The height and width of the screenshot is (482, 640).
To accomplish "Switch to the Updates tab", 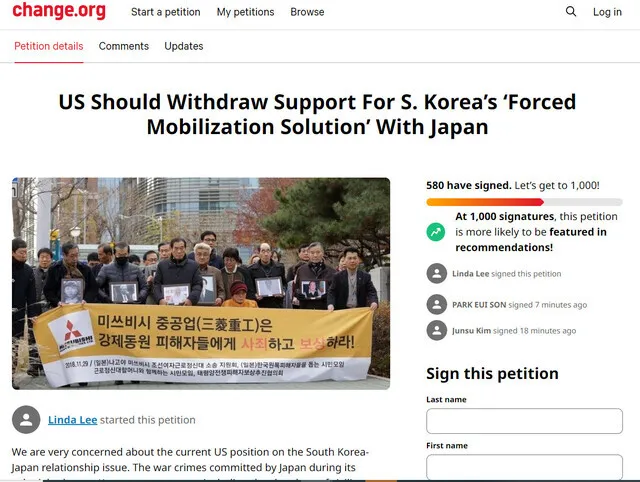I will (184, 46).
